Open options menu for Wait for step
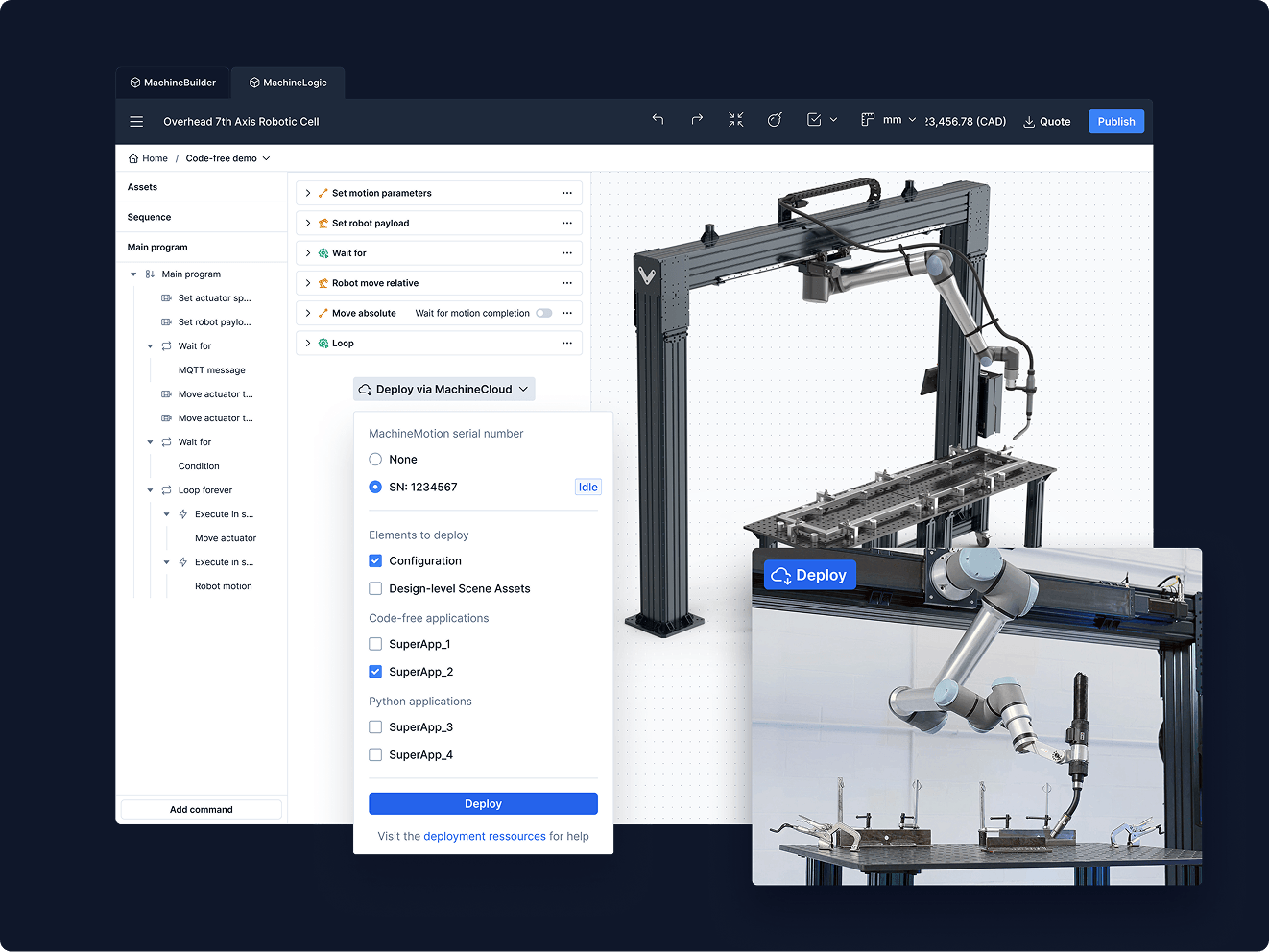This screenshot has width=1269, height=952. point(567,253)
